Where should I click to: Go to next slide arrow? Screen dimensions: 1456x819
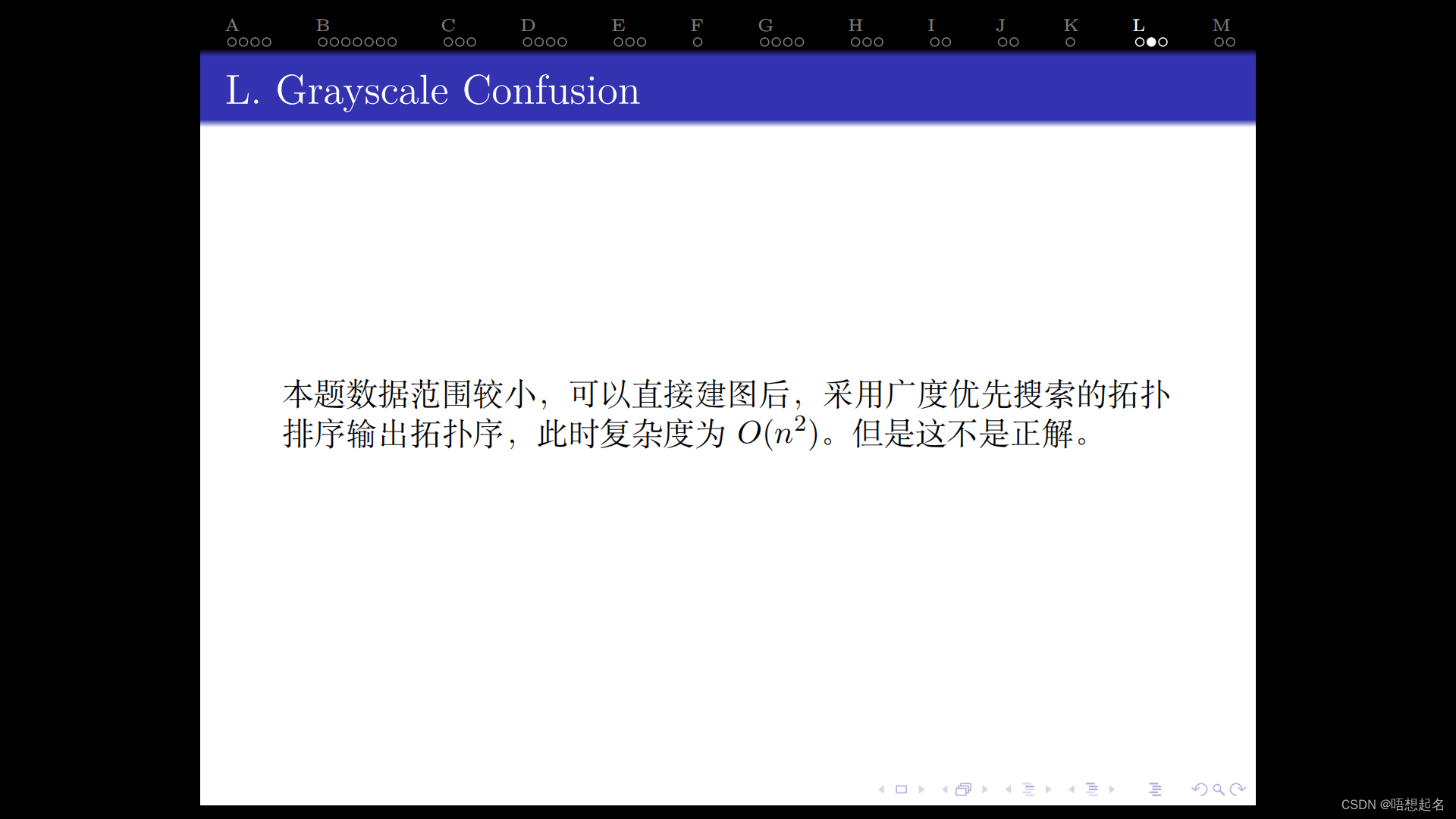(921, 789)
